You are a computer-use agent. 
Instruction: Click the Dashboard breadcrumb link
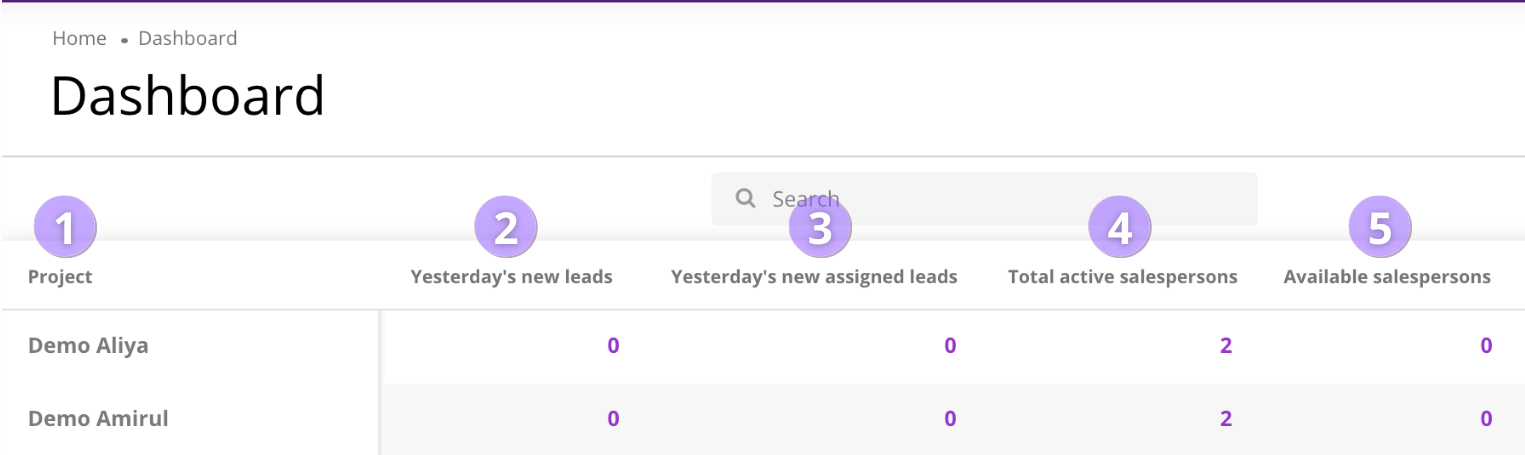coord(188,39)
